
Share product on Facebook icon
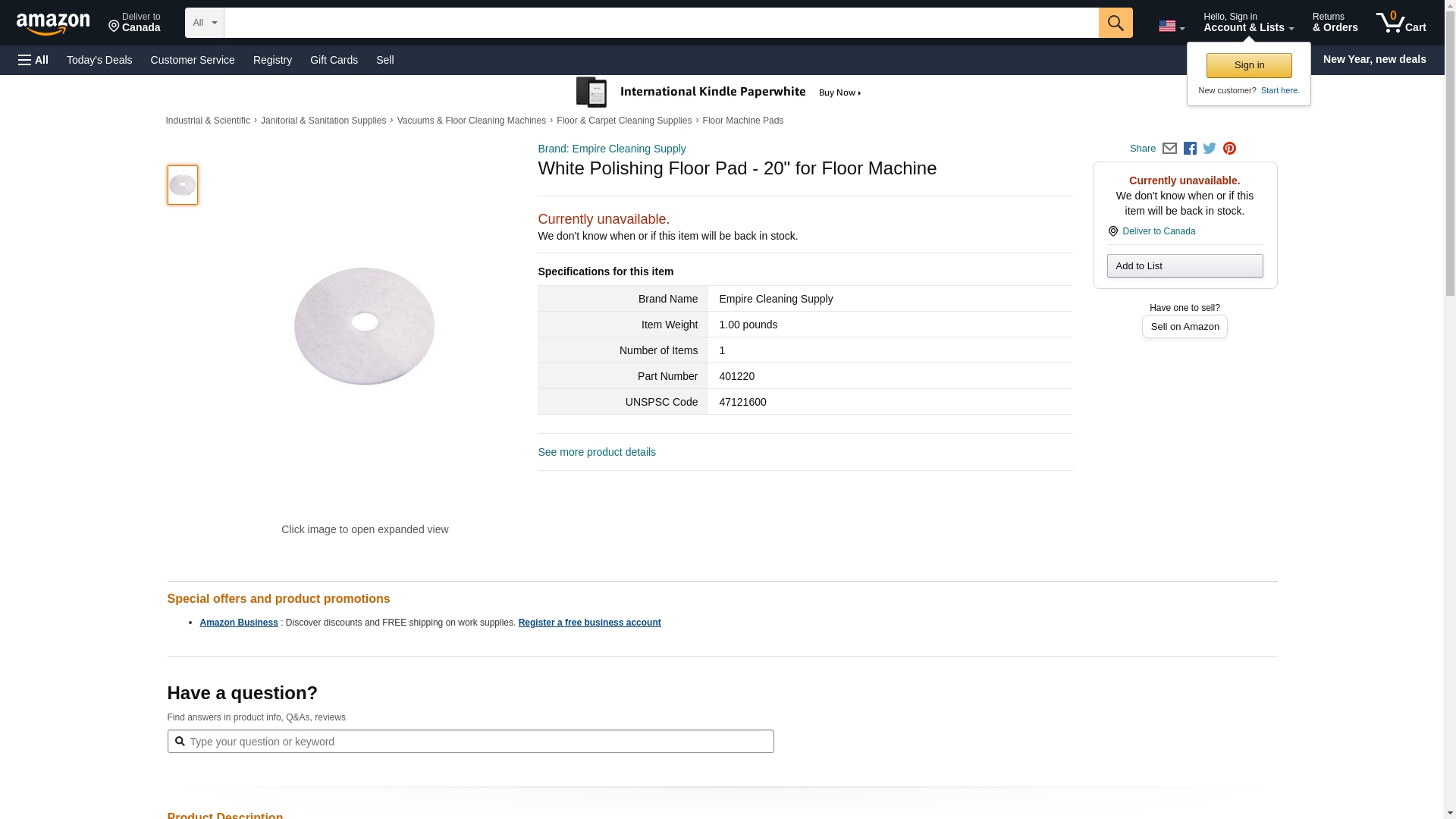(x=1190, y=149)
